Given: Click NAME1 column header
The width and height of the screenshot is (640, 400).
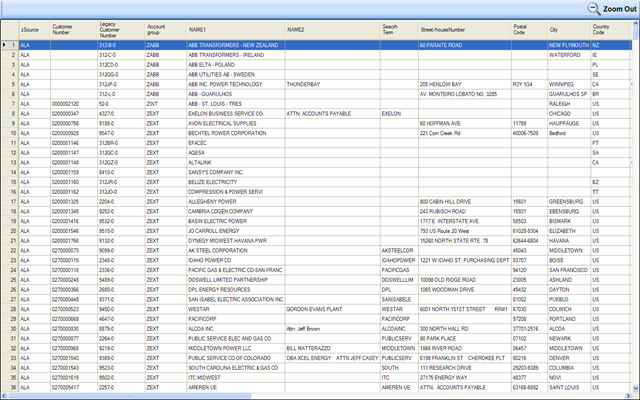Looking at the screenshot, I should tap(236, 30).
